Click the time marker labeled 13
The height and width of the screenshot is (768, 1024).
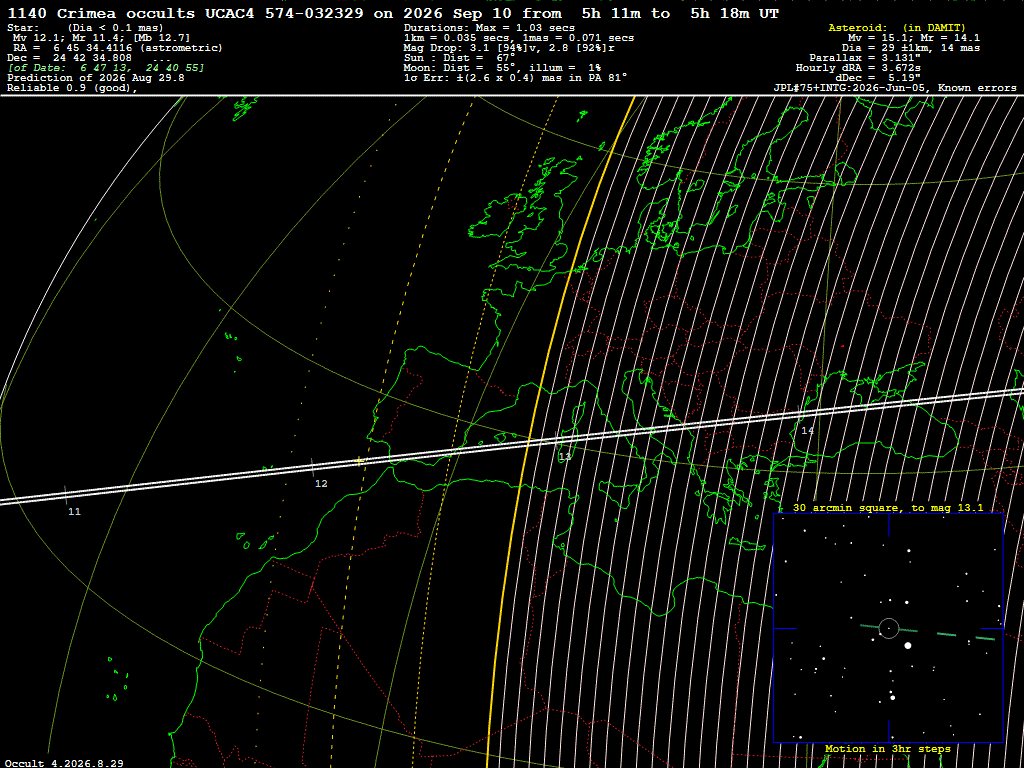click(x=565, y=456)
